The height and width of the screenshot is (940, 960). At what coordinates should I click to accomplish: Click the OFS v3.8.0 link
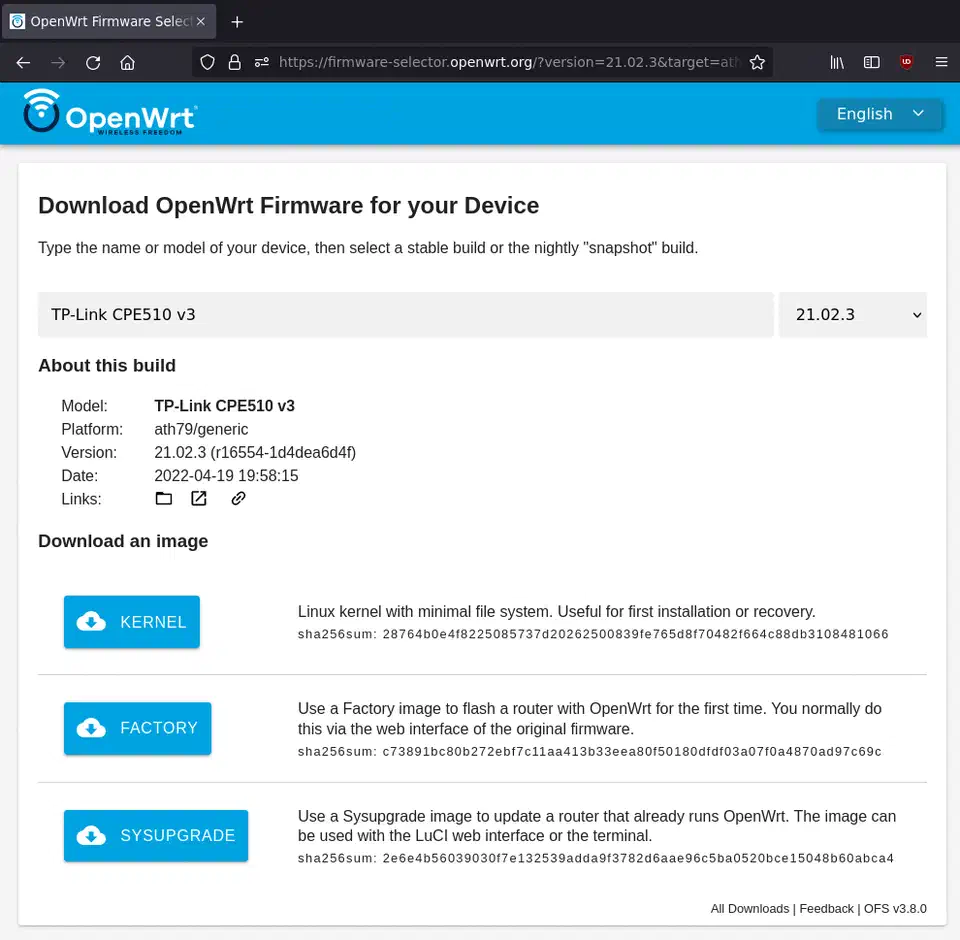pyautogui.click(x=894, y=909)
